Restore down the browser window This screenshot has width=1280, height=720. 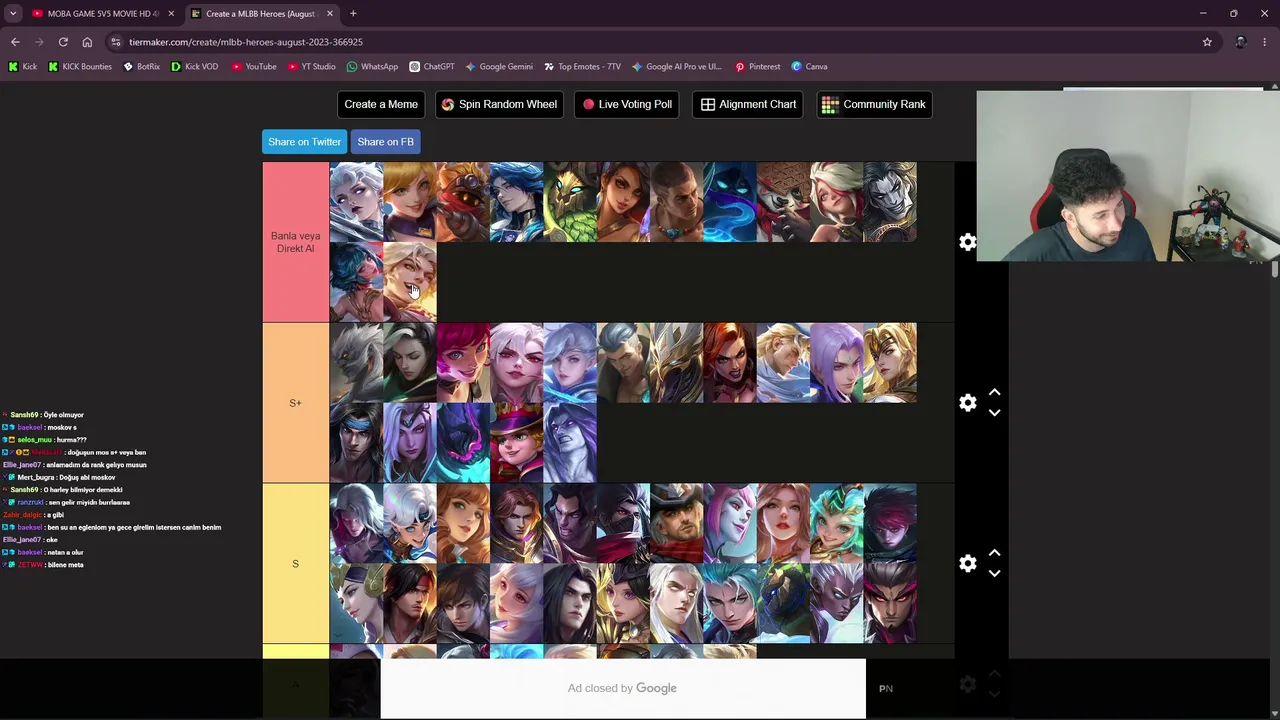[x=1233, y=14]
